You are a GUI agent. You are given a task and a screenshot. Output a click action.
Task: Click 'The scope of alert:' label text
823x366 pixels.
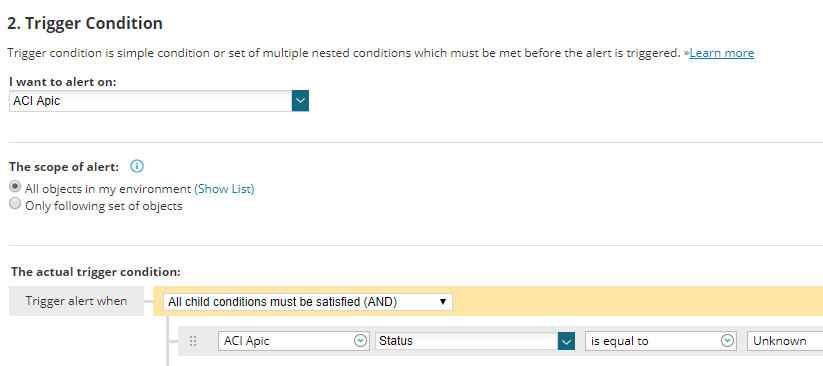click(64, 167)
